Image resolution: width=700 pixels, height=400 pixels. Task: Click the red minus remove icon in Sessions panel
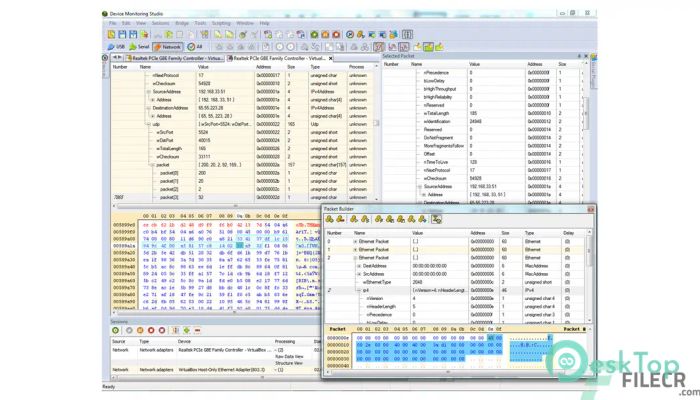(x=197, y=331)
